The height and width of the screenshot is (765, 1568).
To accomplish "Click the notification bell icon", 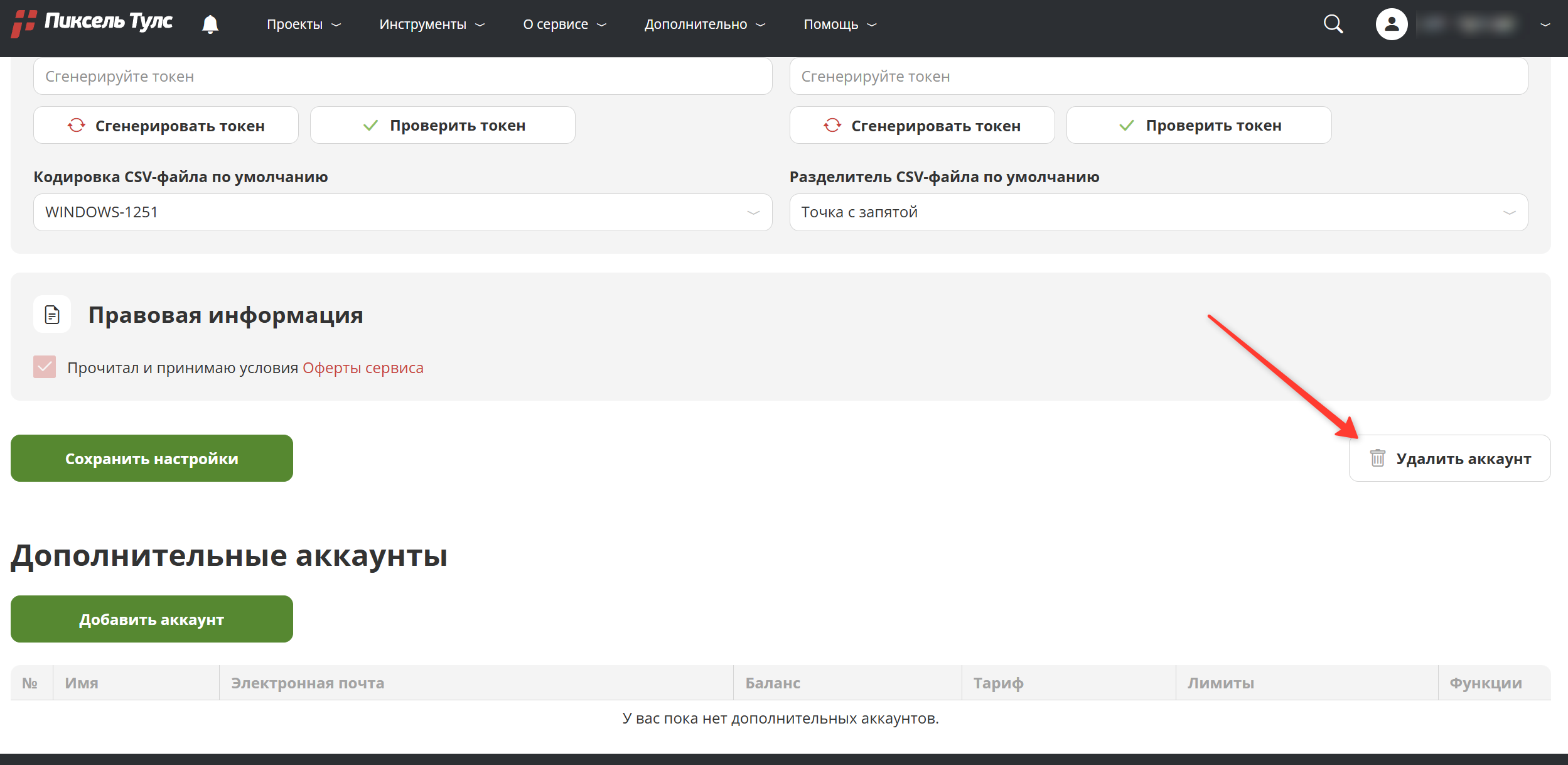I will coord(210,24).
